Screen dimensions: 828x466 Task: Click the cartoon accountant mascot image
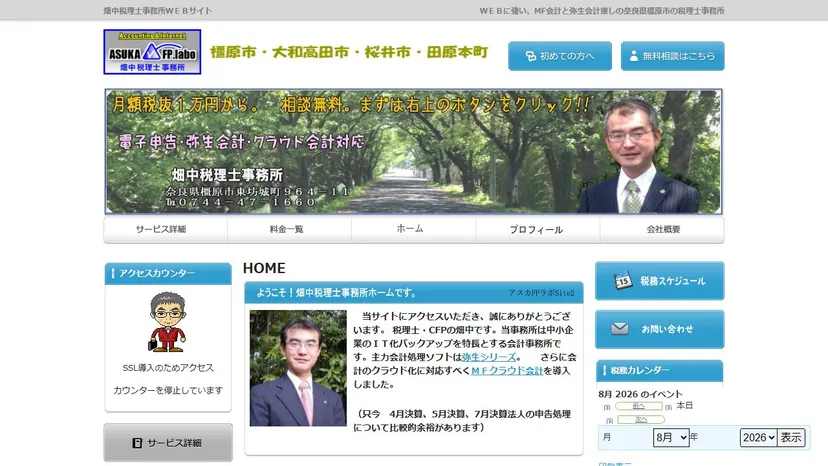pyautogui.click(x=167, y=322)
